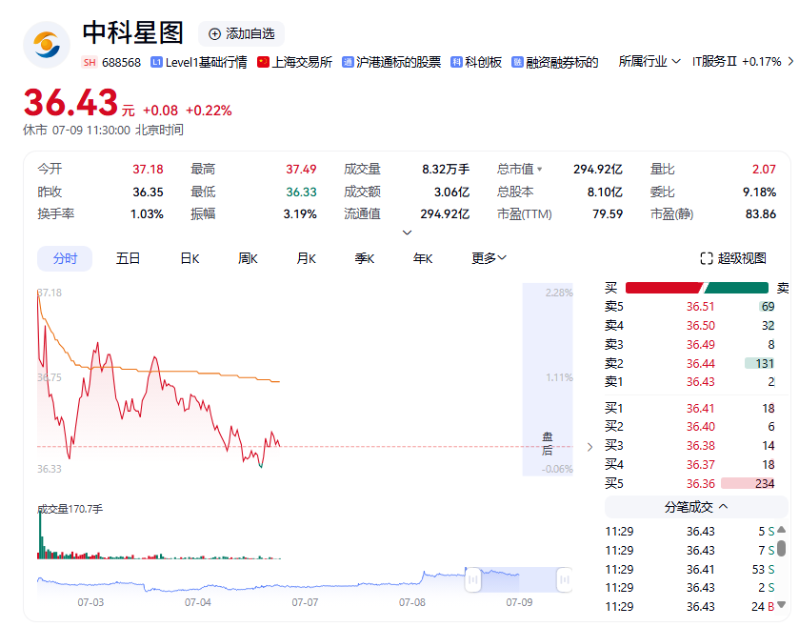This screenshot has width=799, height=627.
Task: Click red buy portion of 买卖 bar
Action: coord(664,288)
